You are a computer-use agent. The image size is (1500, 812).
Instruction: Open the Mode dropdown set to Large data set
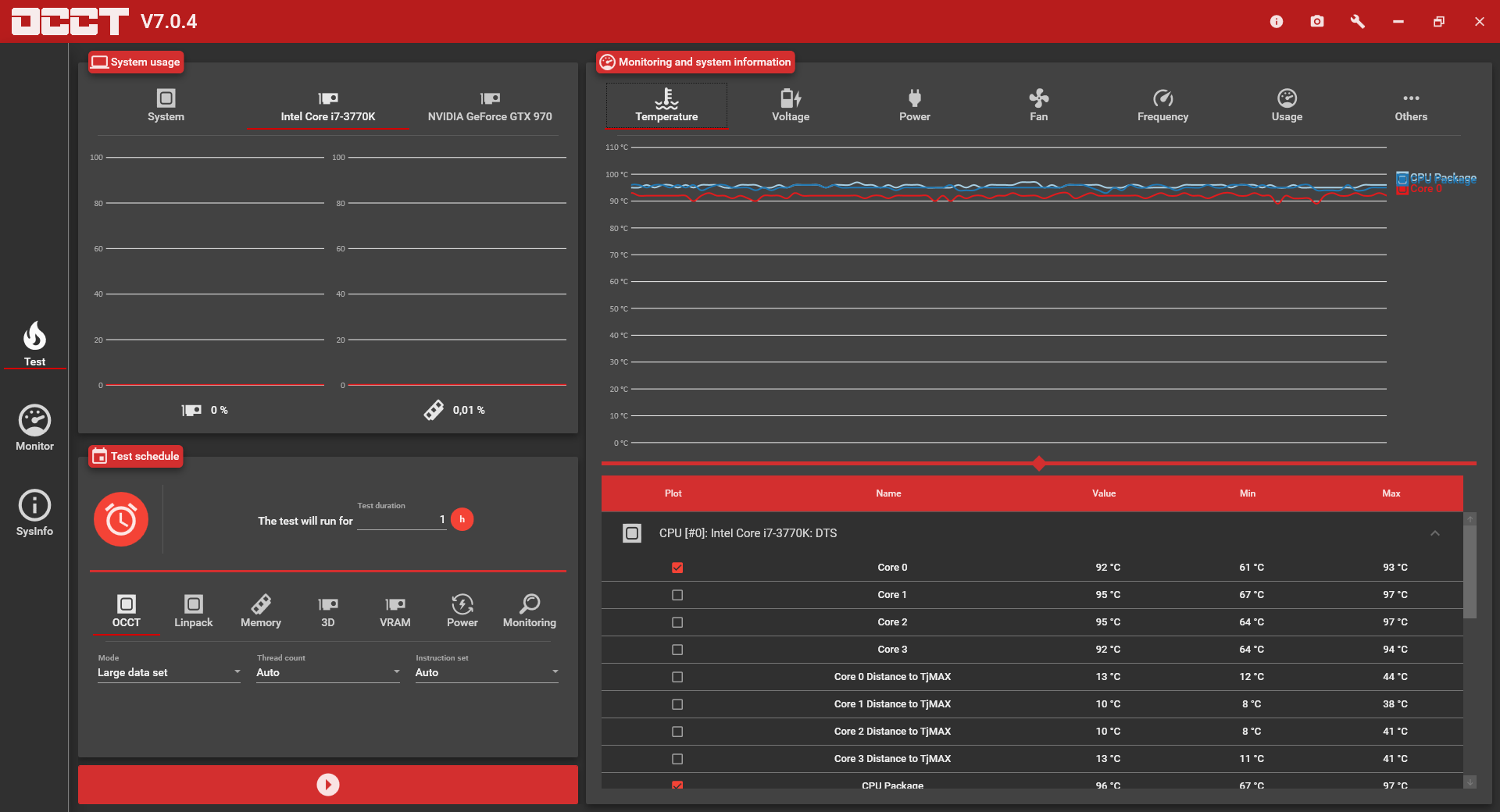[169, 672]
